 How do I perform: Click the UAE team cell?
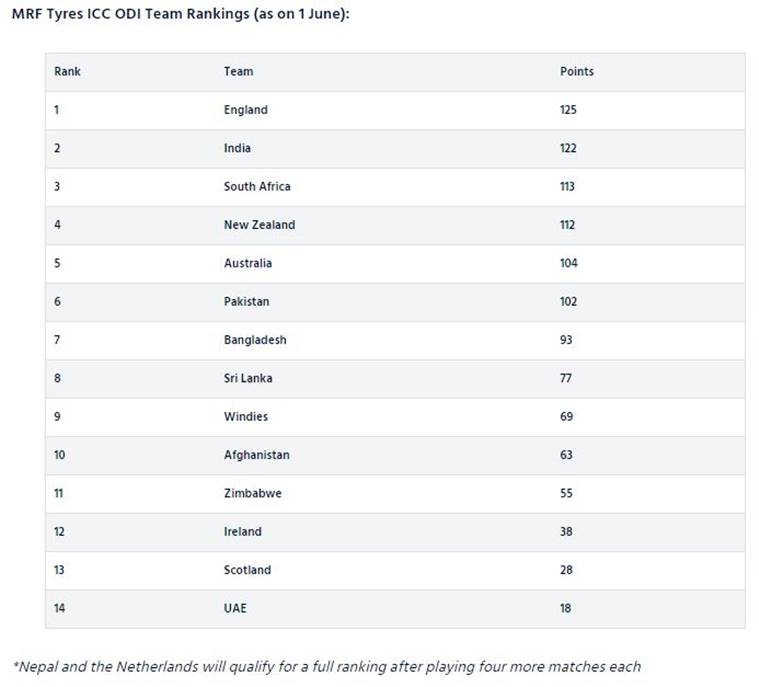click(x=235, y=608)
